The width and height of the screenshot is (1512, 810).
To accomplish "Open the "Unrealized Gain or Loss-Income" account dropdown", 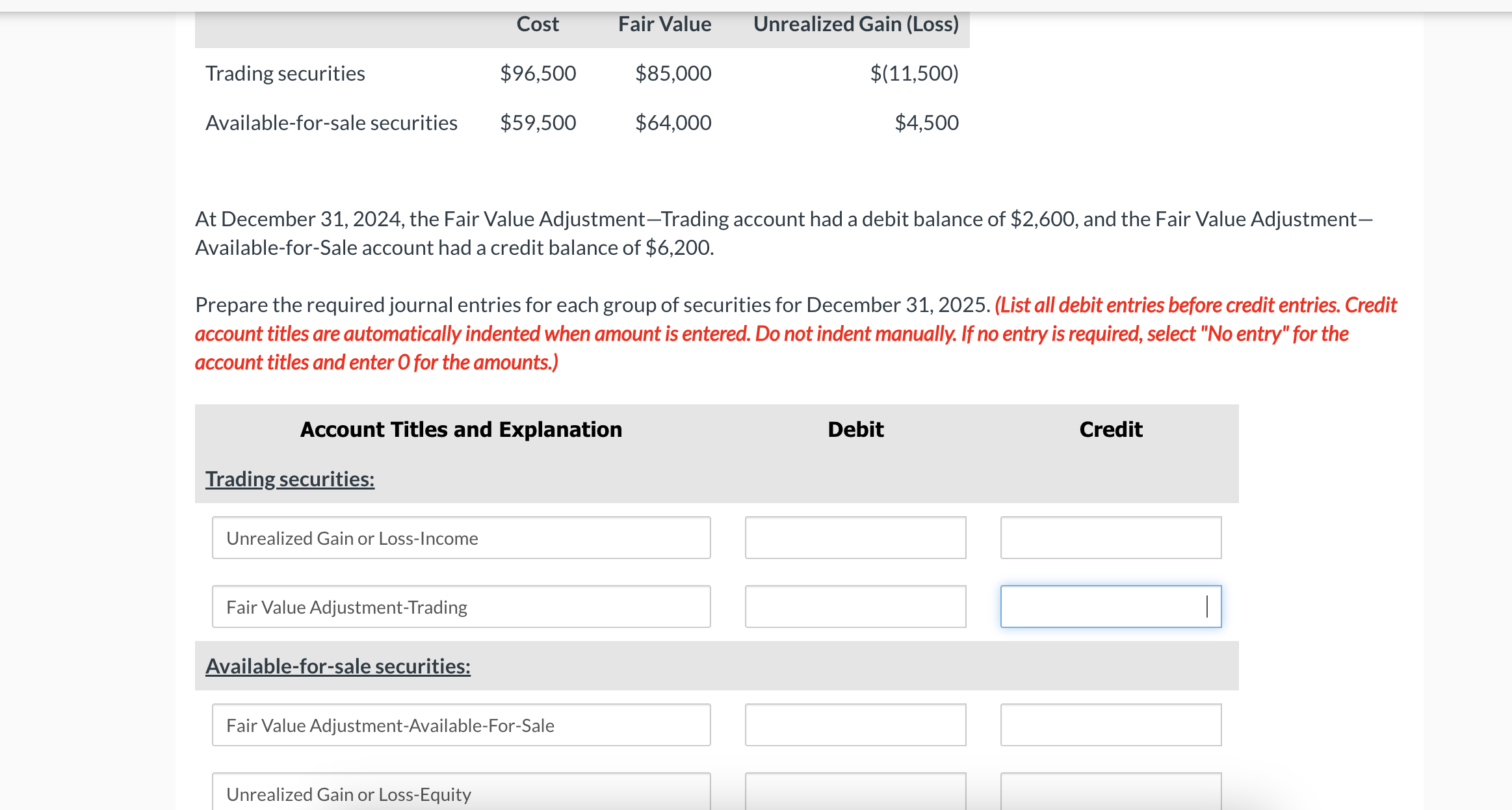I will (x=461, y=538).
